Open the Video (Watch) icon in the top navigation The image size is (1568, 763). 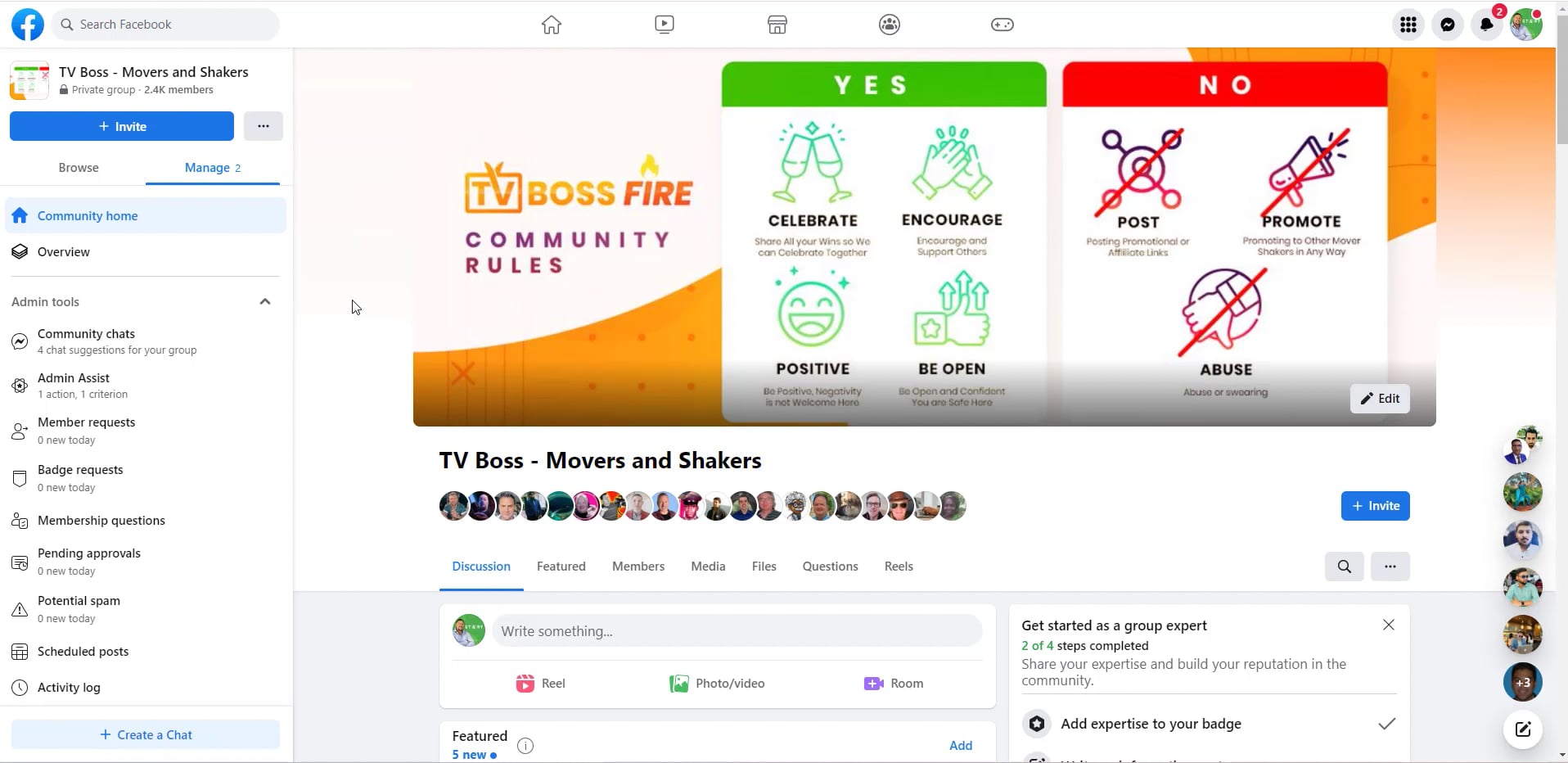(x=665, y=25)
